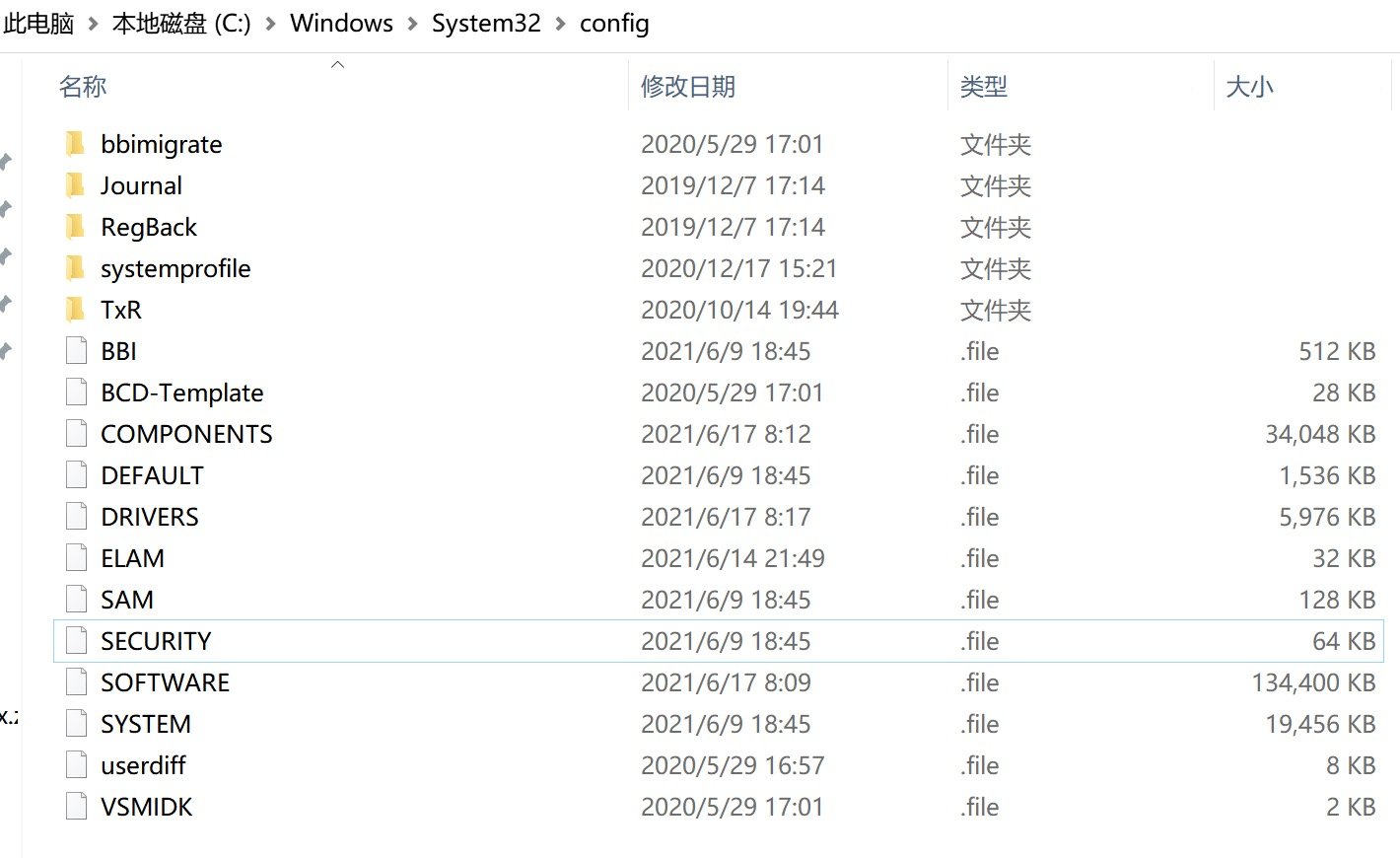The width and height of the screenshot is (1400, 858).
Task: Sort files by the 修改日期 column
Action: [687, 87]
